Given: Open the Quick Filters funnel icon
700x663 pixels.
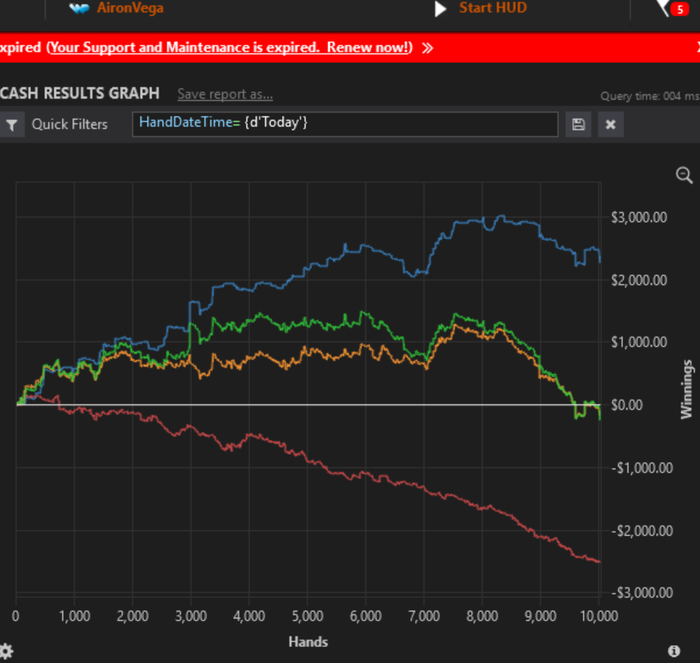Looking at the screenshot, I should [12, 125].
